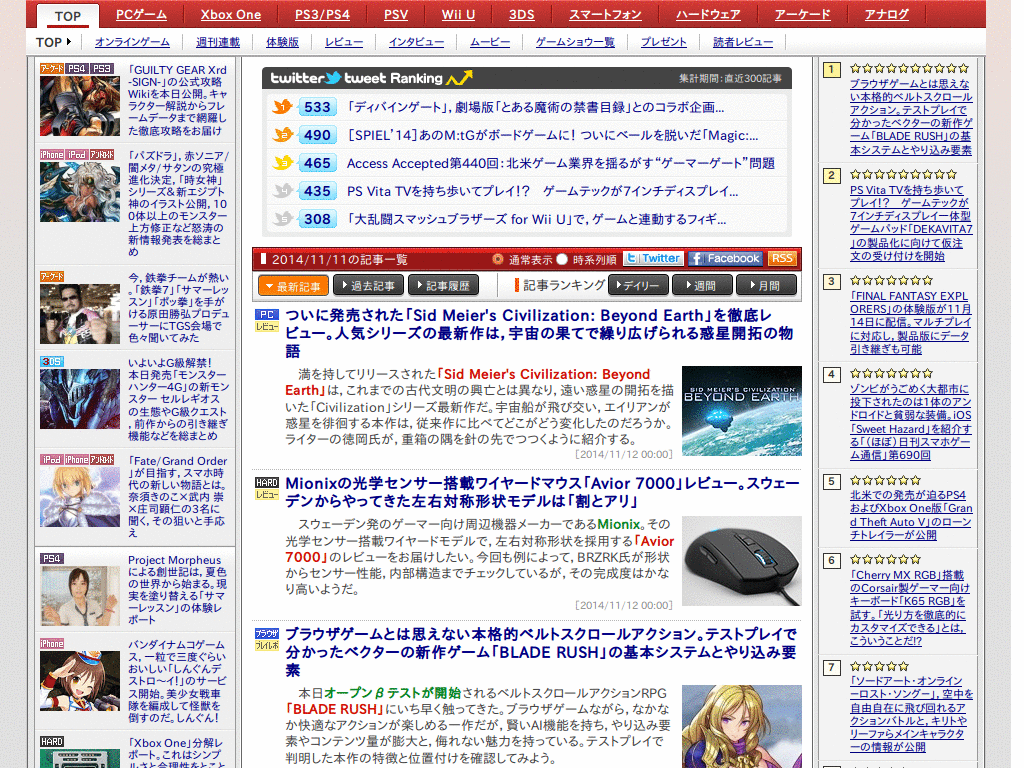Screen dimensions: 1024x768
Task: Open the 週間 ranking view
Action: tap(702, 283)
